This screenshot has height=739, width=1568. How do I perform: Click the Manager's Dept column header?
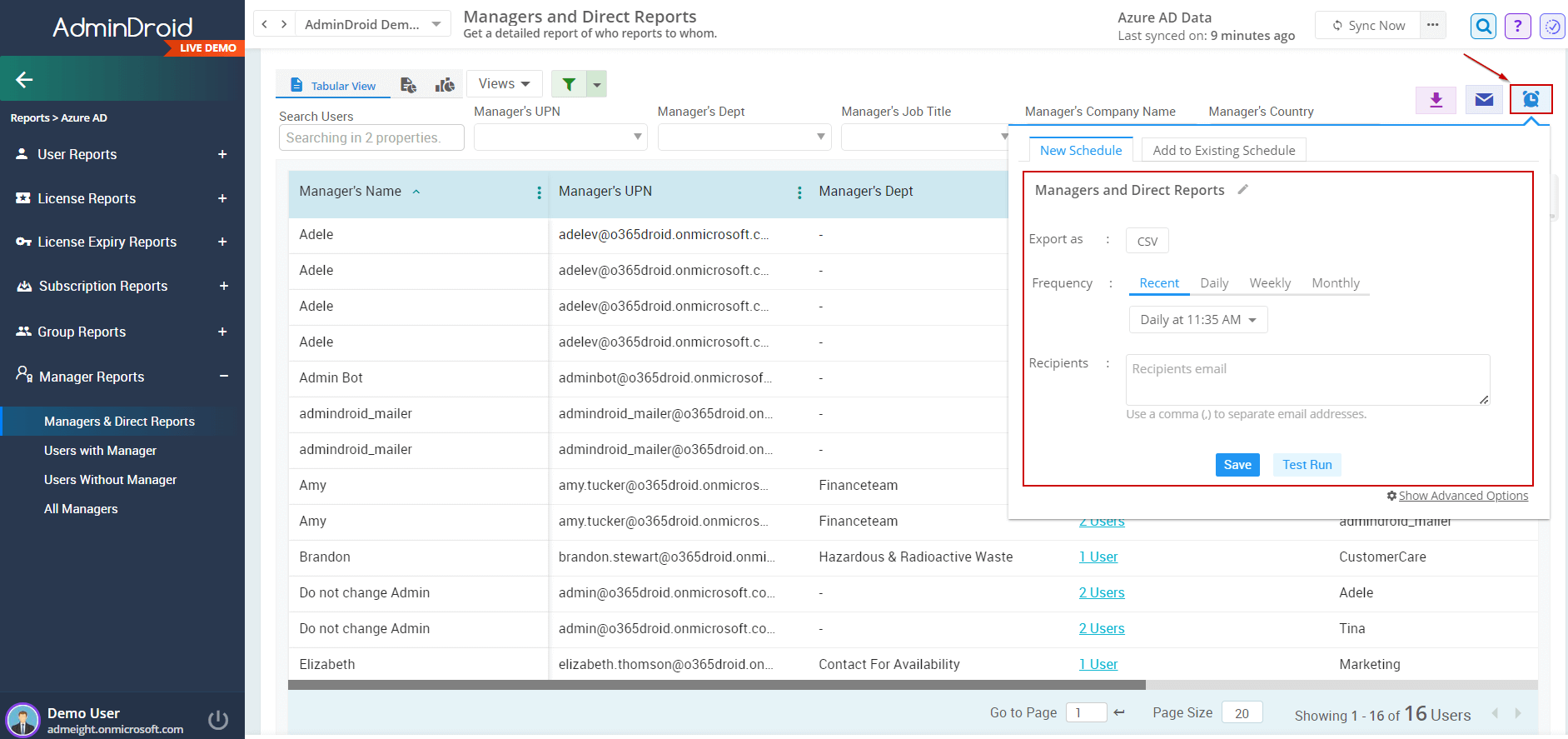[x=865, y=192]
